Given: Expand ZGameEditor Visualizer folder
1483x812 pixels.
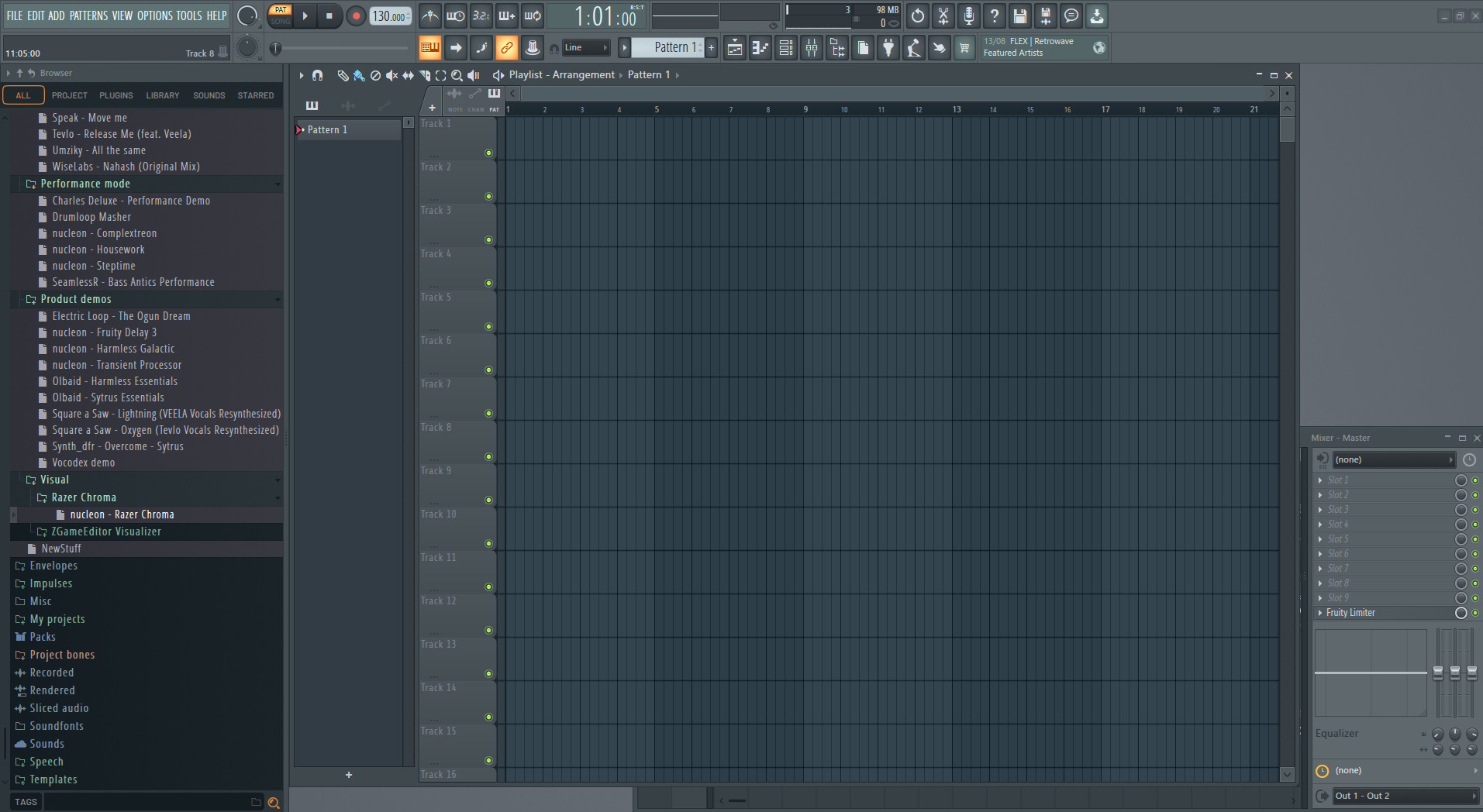Looking at the screenshot, I should click(x=105, y=532).
